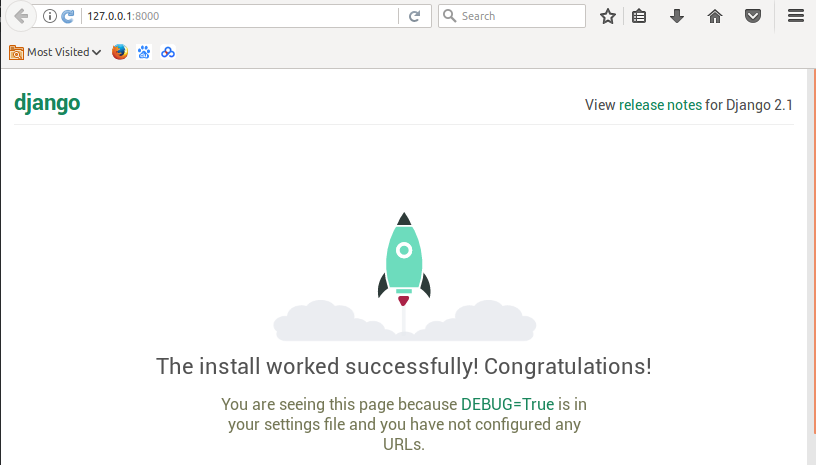Viewport: 816px width, 465px height.
Task: Go back with the back arrow button
Action: point(21,16)
